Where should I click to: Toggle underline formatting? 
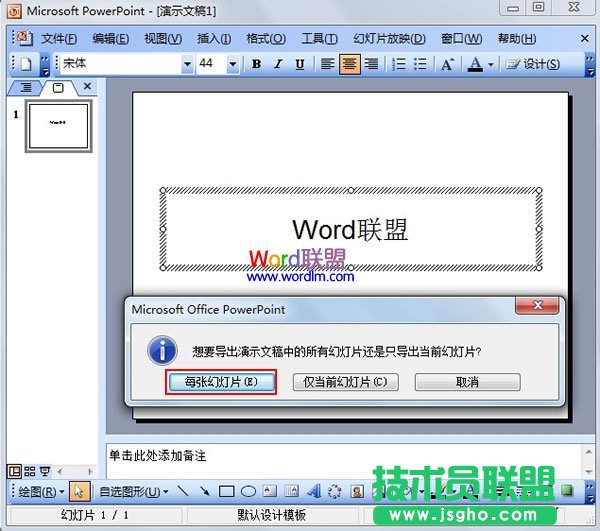[x=300, y=64]
